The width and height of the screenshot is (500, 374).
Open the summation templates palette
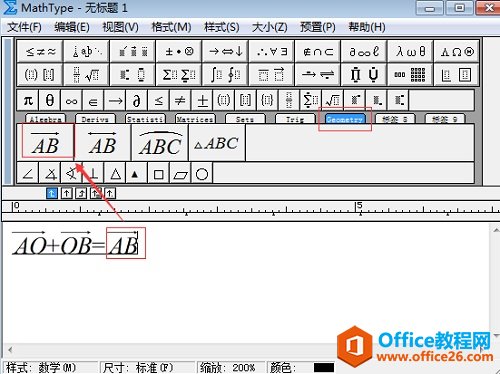click(x=179, y=74)
